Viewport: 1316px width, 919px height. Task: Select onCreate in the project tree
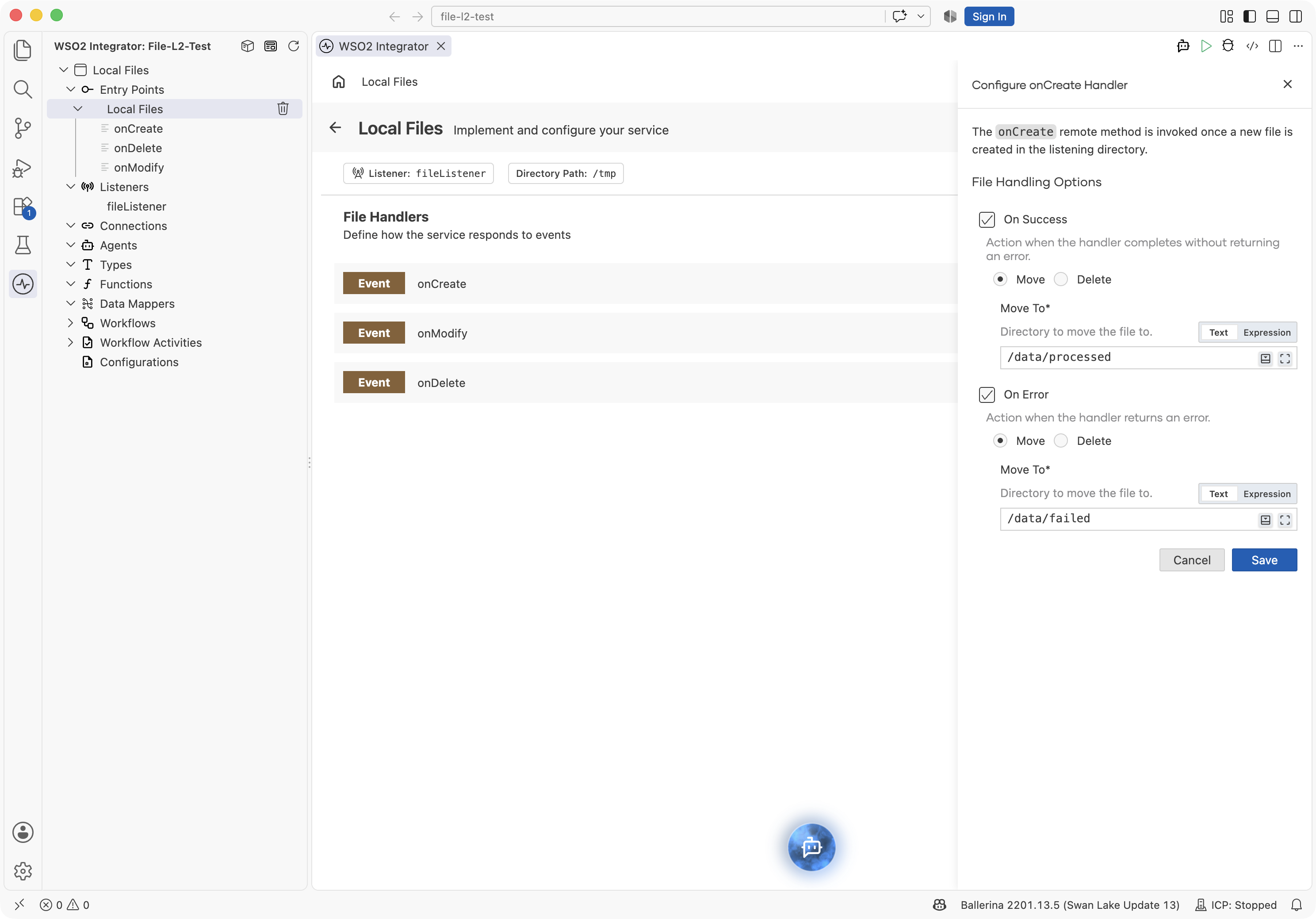tap(138, 128)
